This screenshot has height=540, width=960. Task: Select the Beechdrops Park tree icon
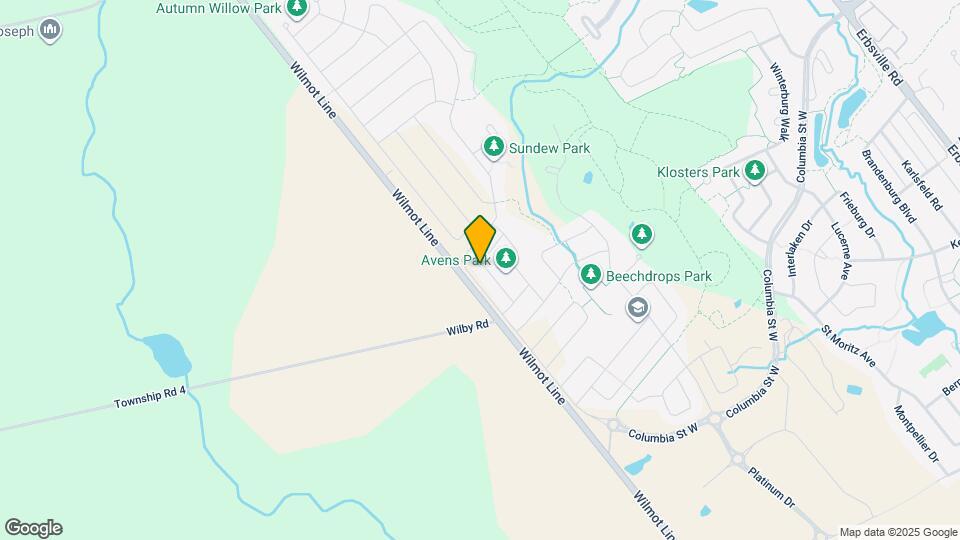click(x=590, y=276)
